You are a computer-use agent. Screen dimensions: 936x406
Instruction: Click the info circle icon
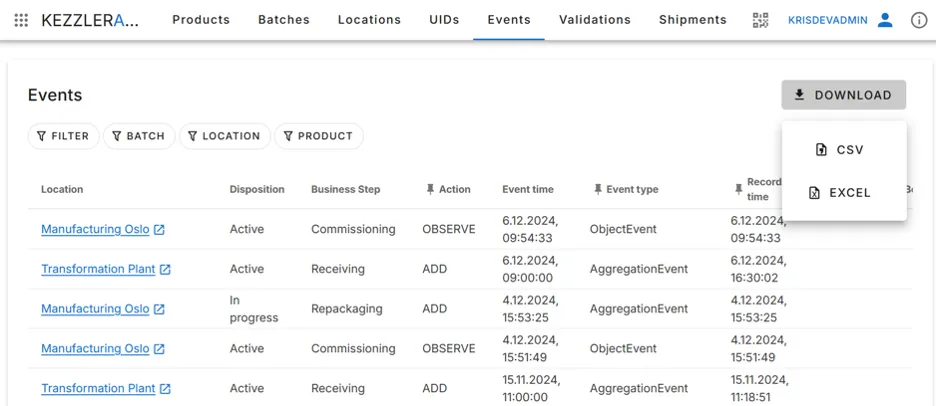[x=919, y=20]
